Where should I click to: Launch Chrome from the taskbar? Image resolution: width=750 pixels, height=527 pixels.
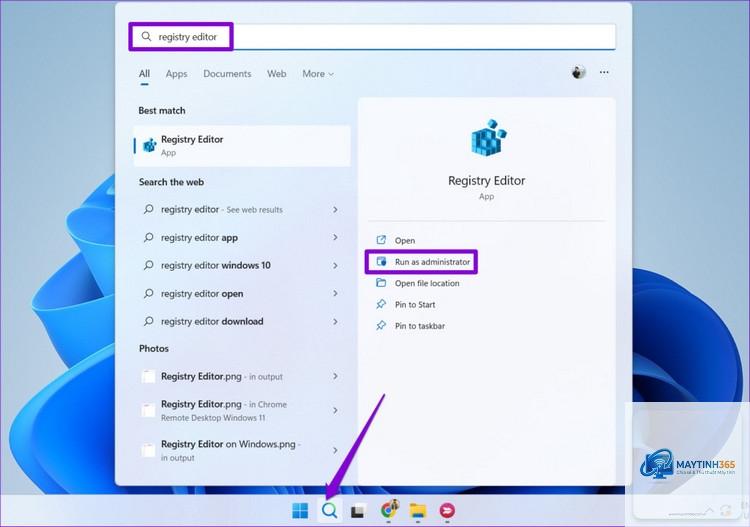pyautogui.click(x=389, y=510)
